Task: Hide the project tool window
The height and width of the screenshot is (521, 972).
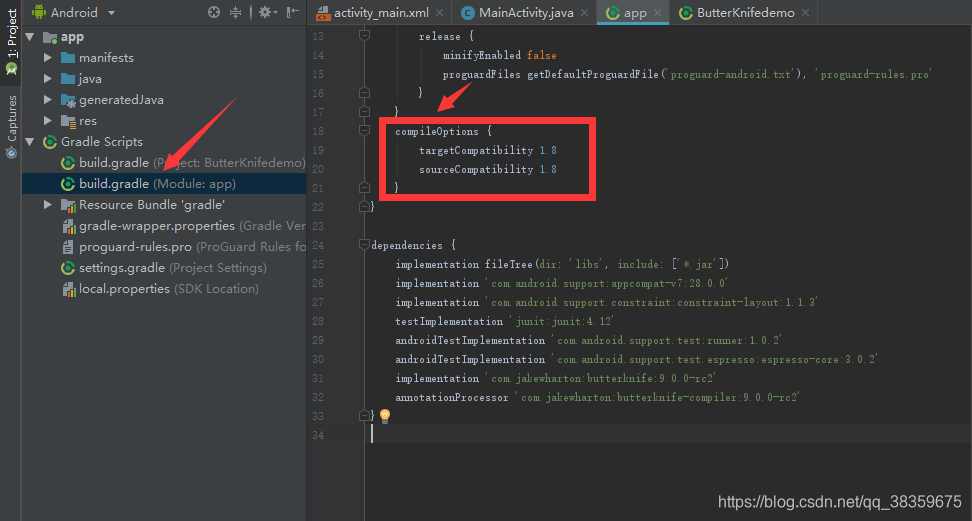Action: pyautogui.click(x=293, y=12)
